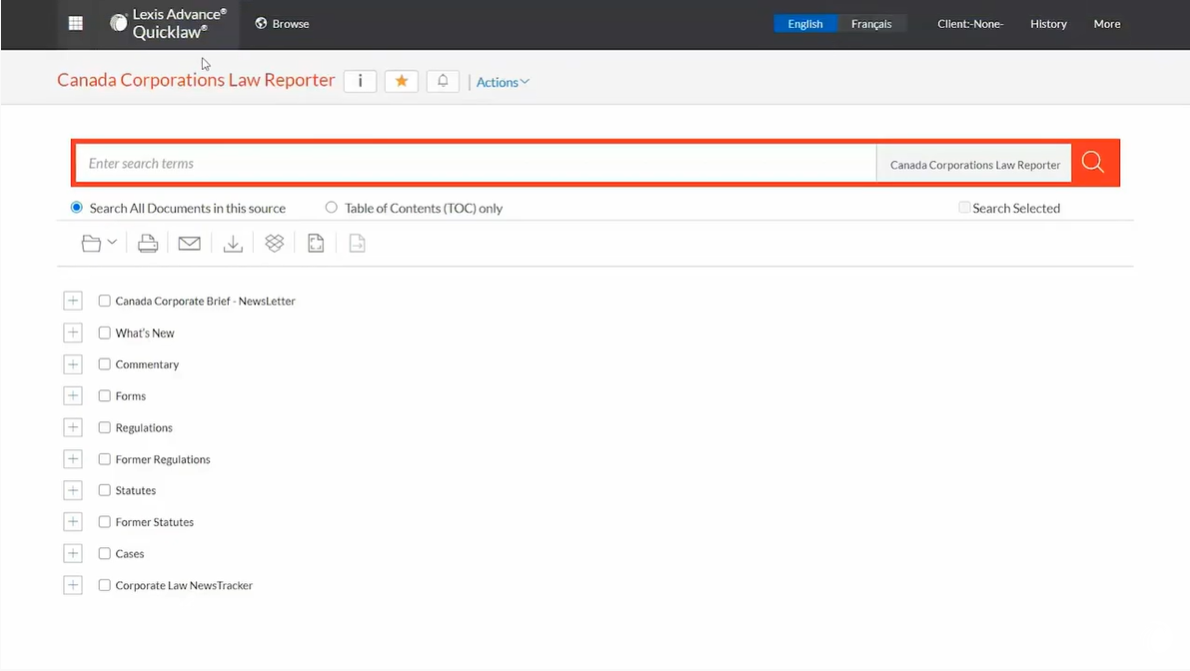Image resolution: width=1190 pixels, height=671 pixels.
Task: Open the What's New entry
Action: [145, 332]
